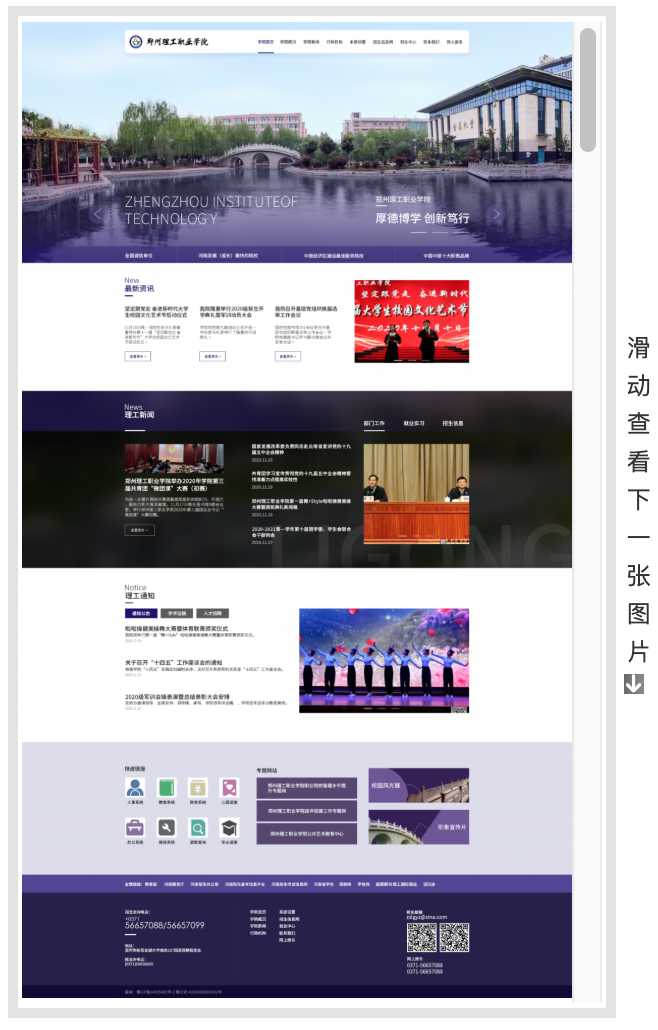Open the dance performance photo thumbnail
Screen dimensions: 658x1030
coord(384,660)
